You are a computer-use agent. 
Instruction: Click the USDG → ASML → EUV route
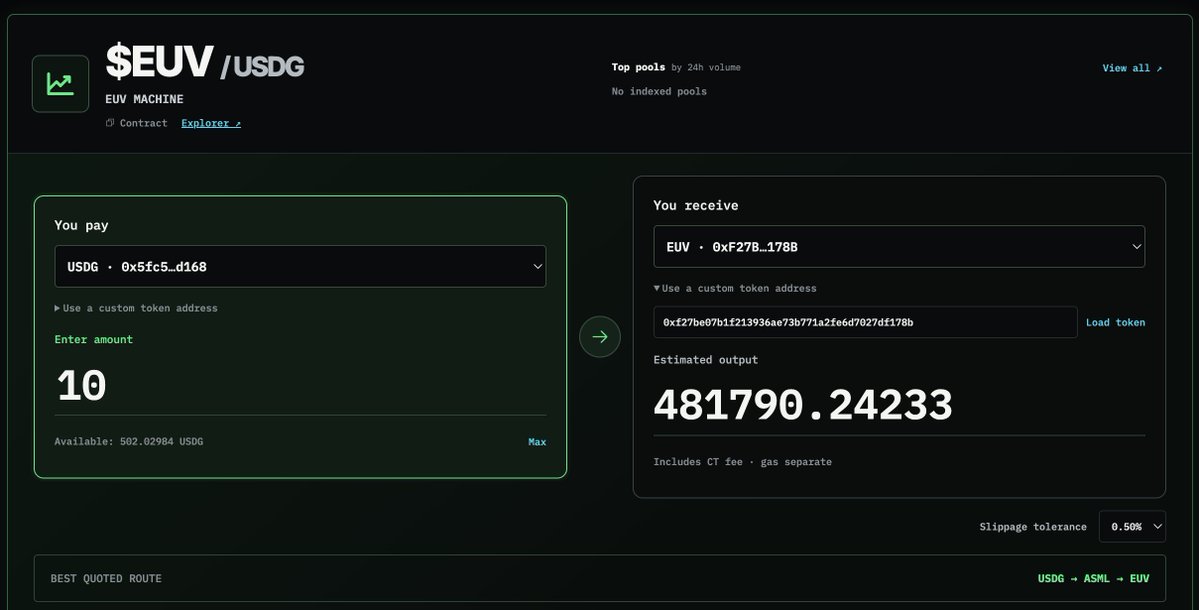(1093, 579)
